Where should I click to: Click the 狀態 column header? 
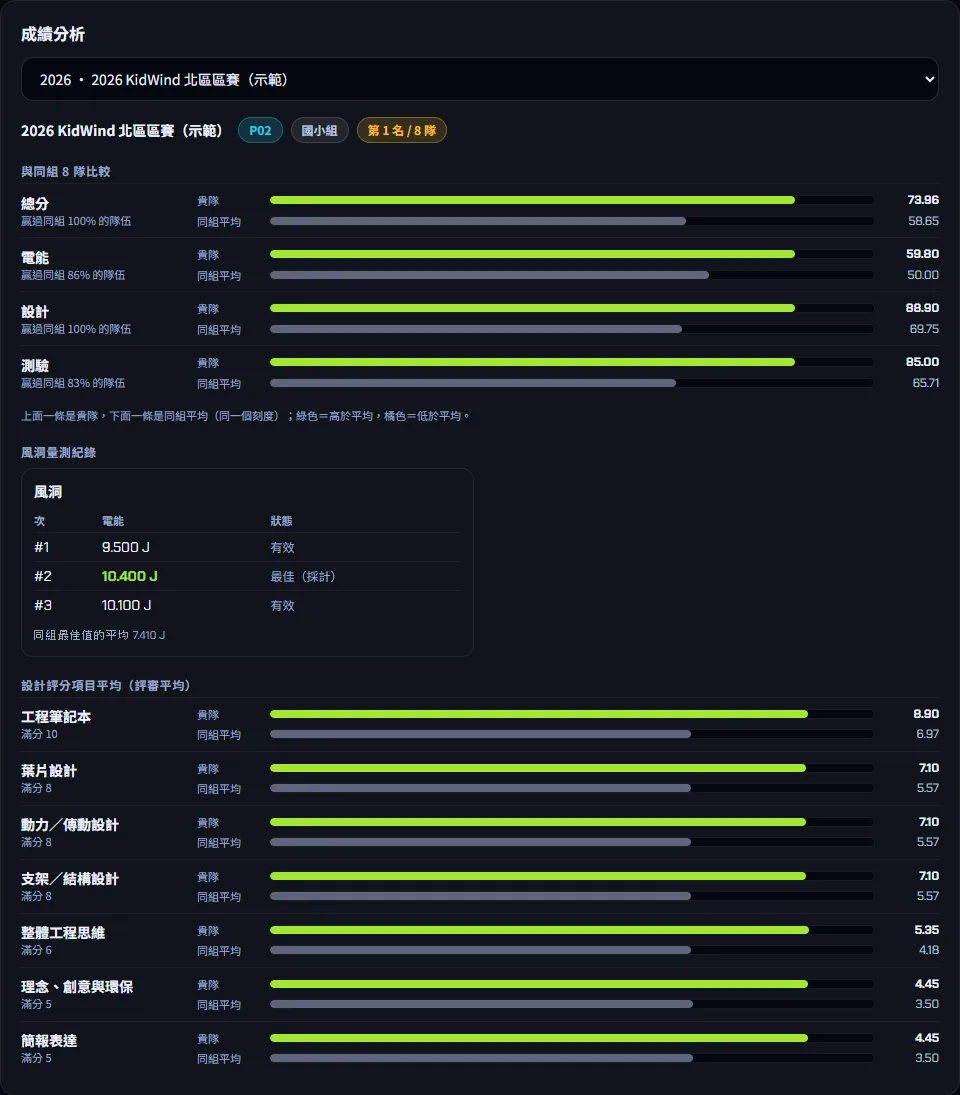(x=281, y=521)
